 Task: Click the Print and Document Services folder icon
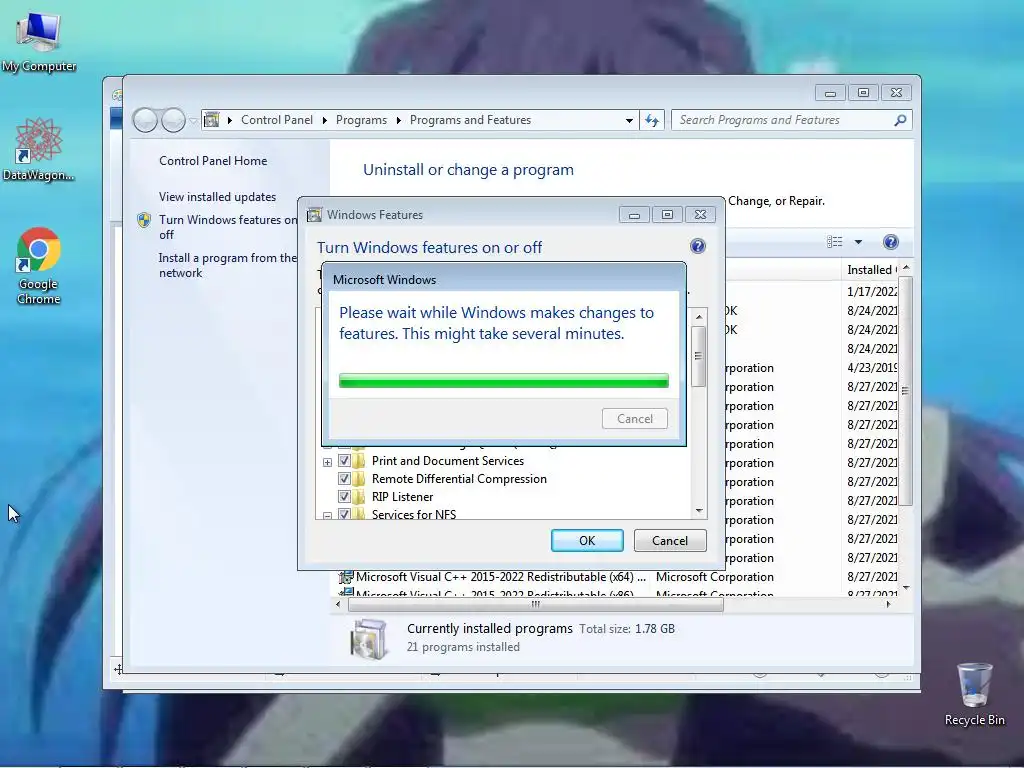point(359,461)
